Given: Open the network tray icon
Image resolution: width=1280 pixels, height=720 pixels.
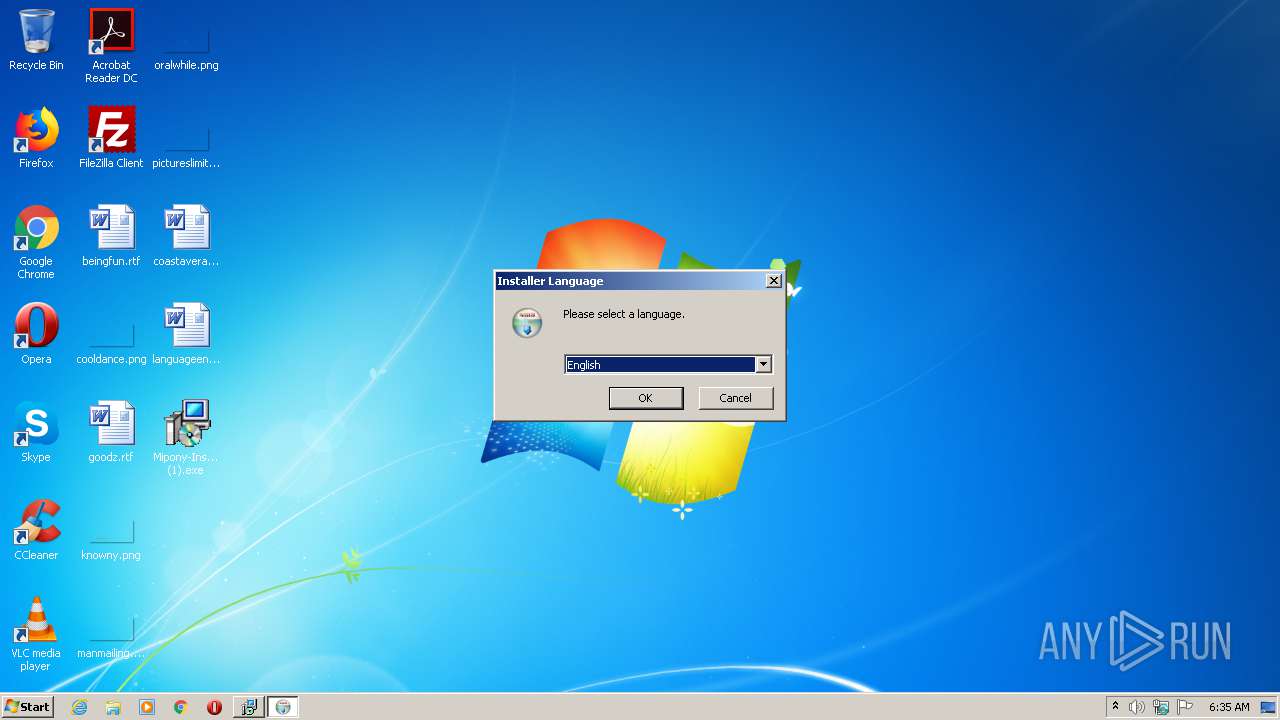Looking at the screenshot, I should [x=1161, y=707].
